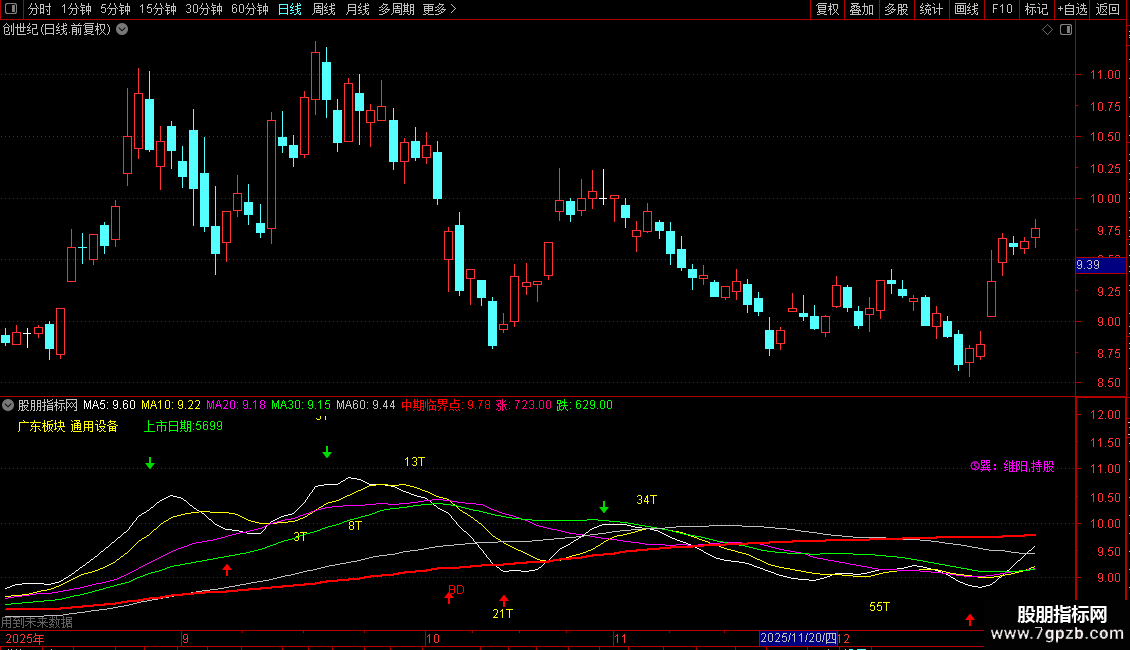Click the 跌: 629.00 value

584,405
